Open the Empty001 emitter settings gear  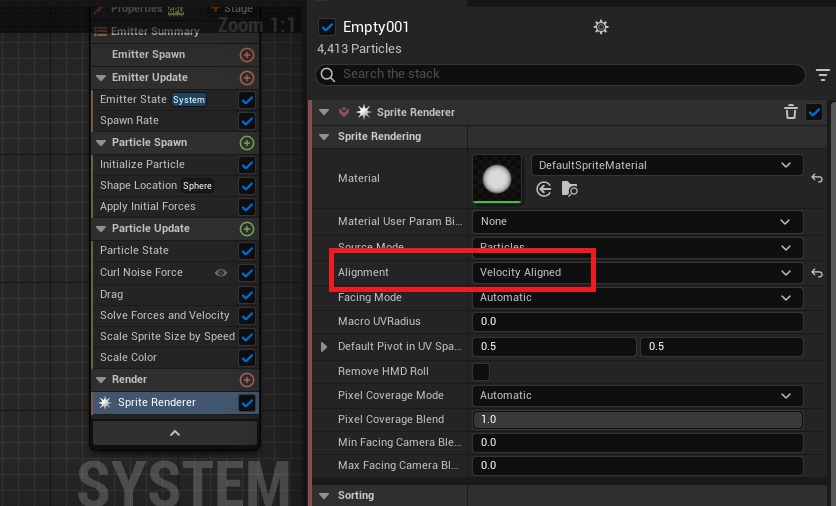click(x=601, y=27)
